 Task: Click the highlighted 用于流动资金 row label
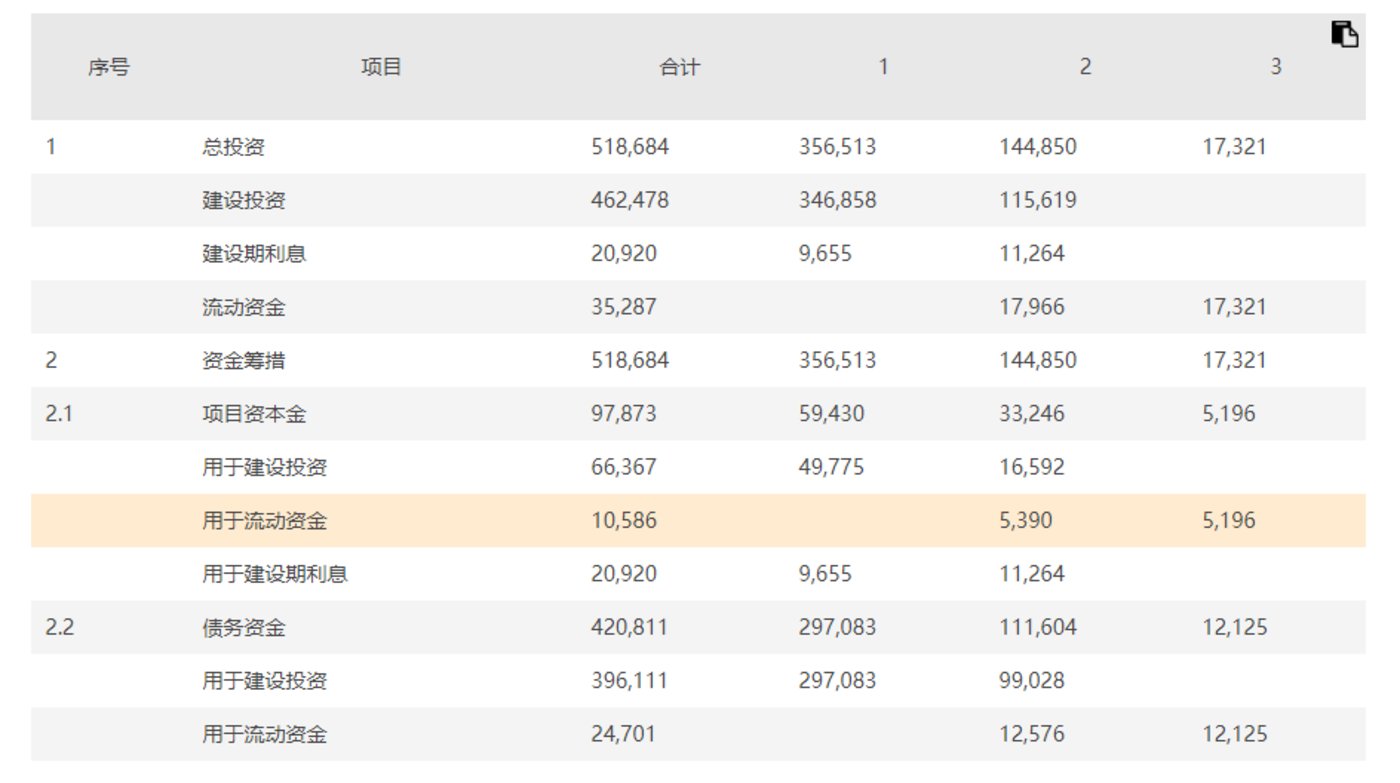point(264,521)
